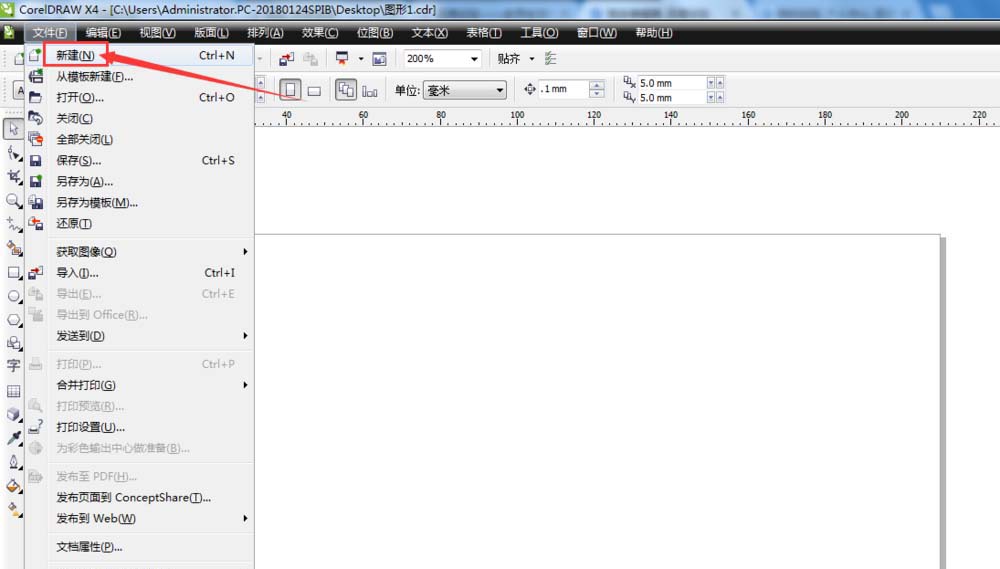
Task: Choose 全部关闭(L) menu entry
Action: pos(139,140)
